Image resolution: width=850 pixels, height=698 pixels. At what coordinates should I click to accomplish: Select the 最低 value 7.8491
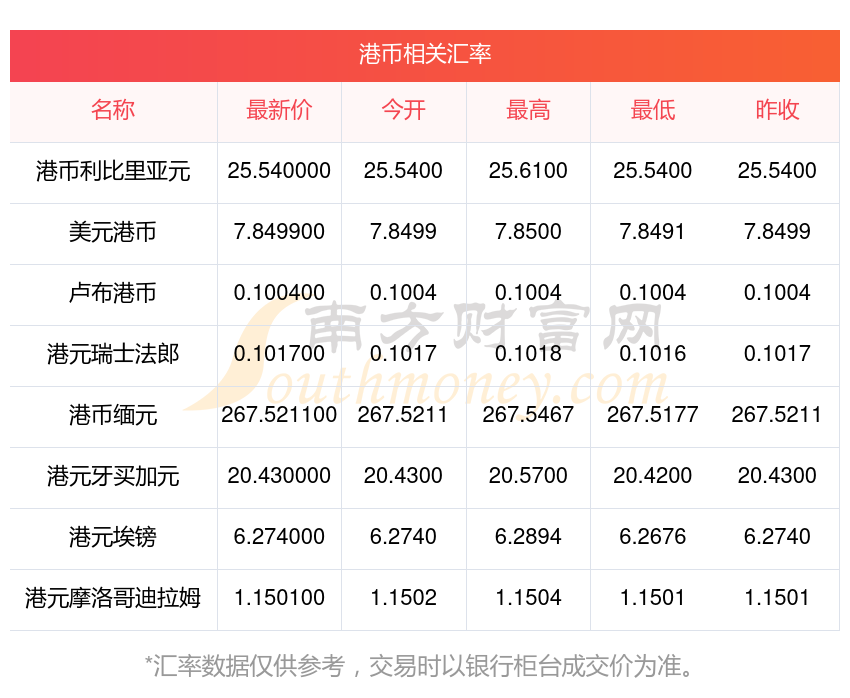tap(653, 232)
